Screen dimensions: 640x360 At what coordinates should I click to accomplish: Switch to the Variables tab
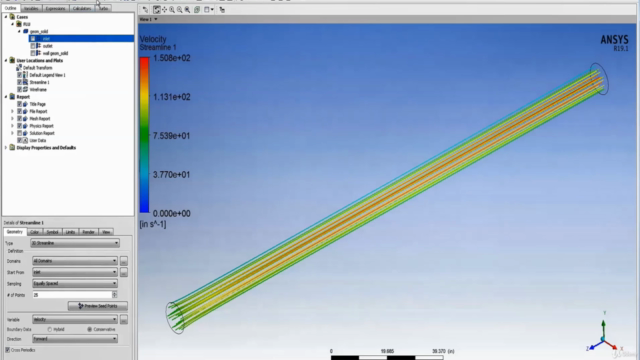[x=31, y=8]
